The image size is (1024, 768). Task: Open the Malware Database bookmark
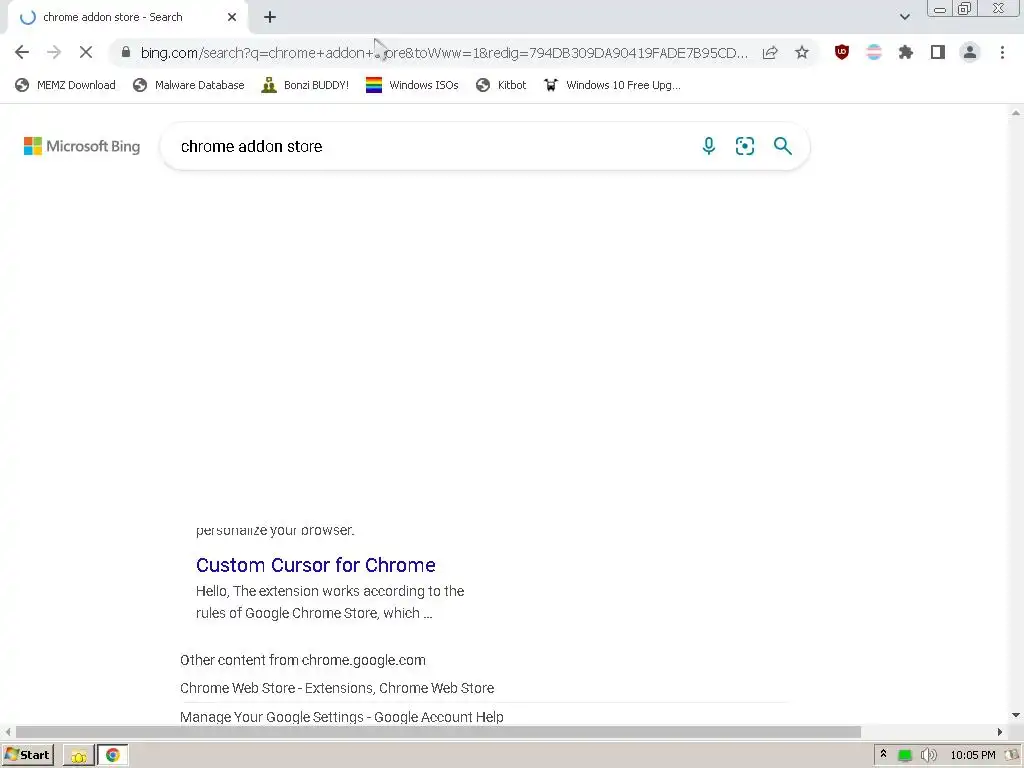[188, 85]
